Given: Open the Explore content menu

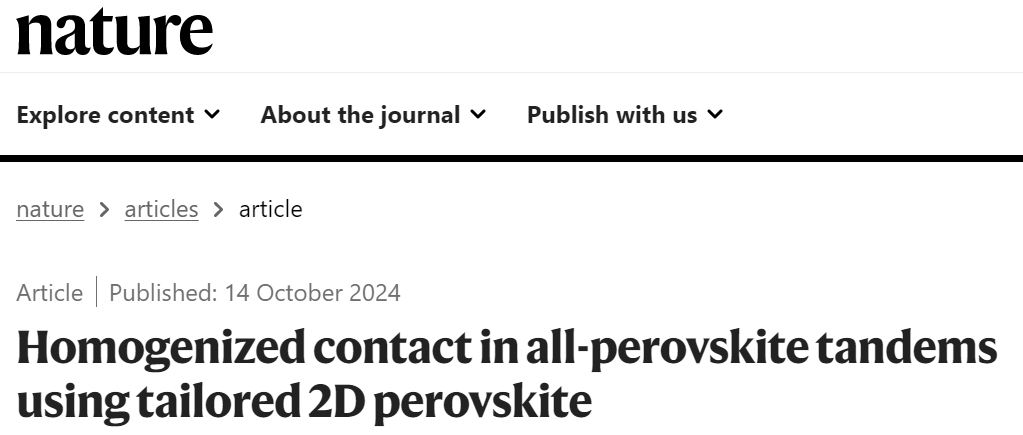Looking at the screenshot, I should 105,115.
